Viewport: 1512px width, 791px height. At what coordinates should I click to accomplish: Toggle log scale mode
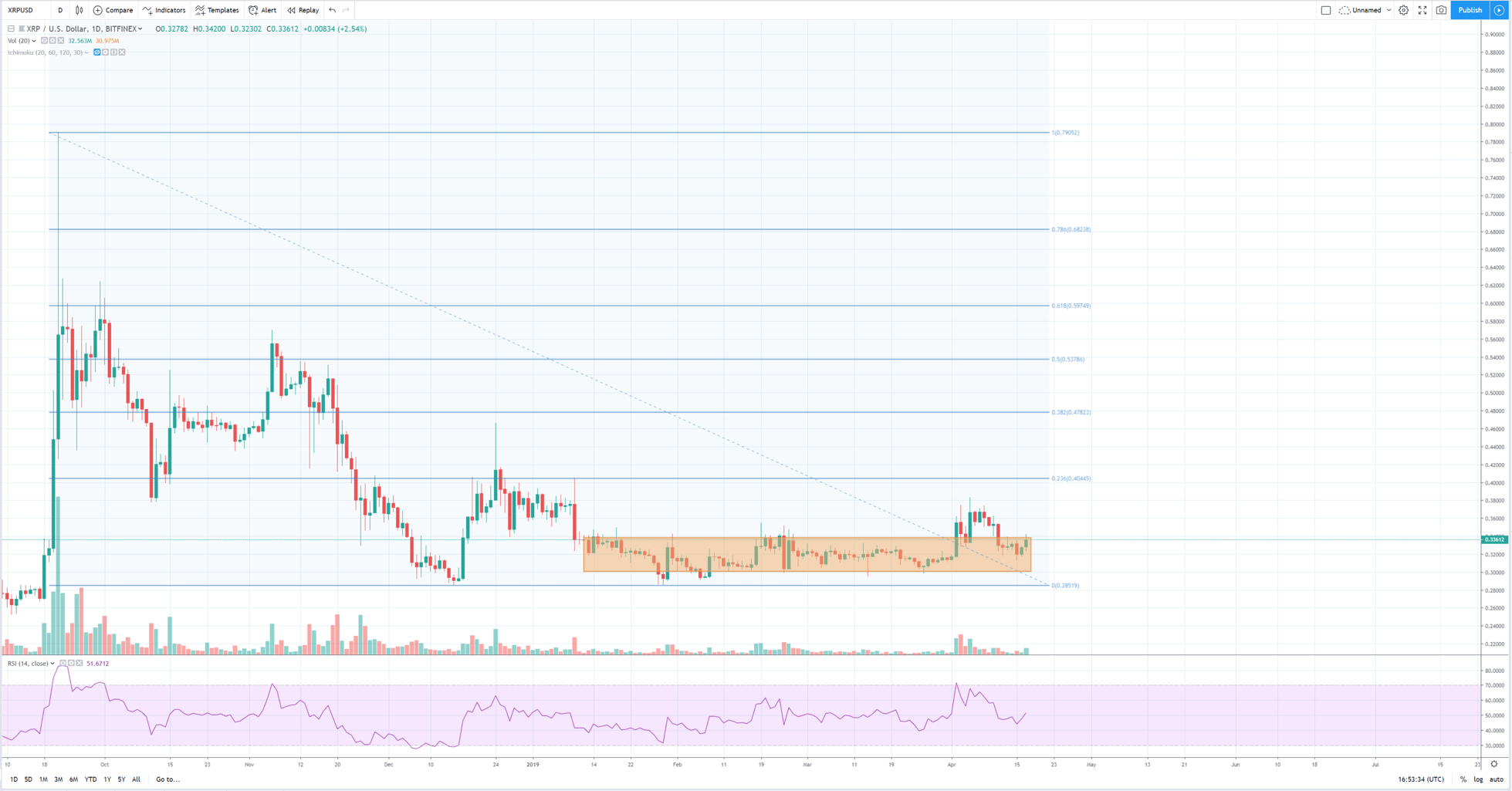pyautogui.click(x=1479, y=779)
